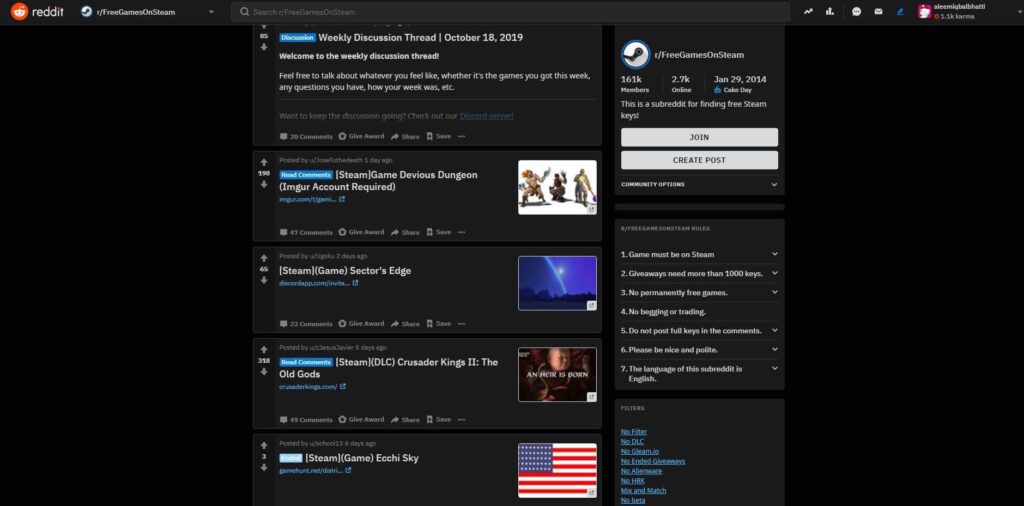The height and width of the screenshot is (506, 1024).
Task: Downvote the Ecchi Sky post
Action: tap(264, 467)
